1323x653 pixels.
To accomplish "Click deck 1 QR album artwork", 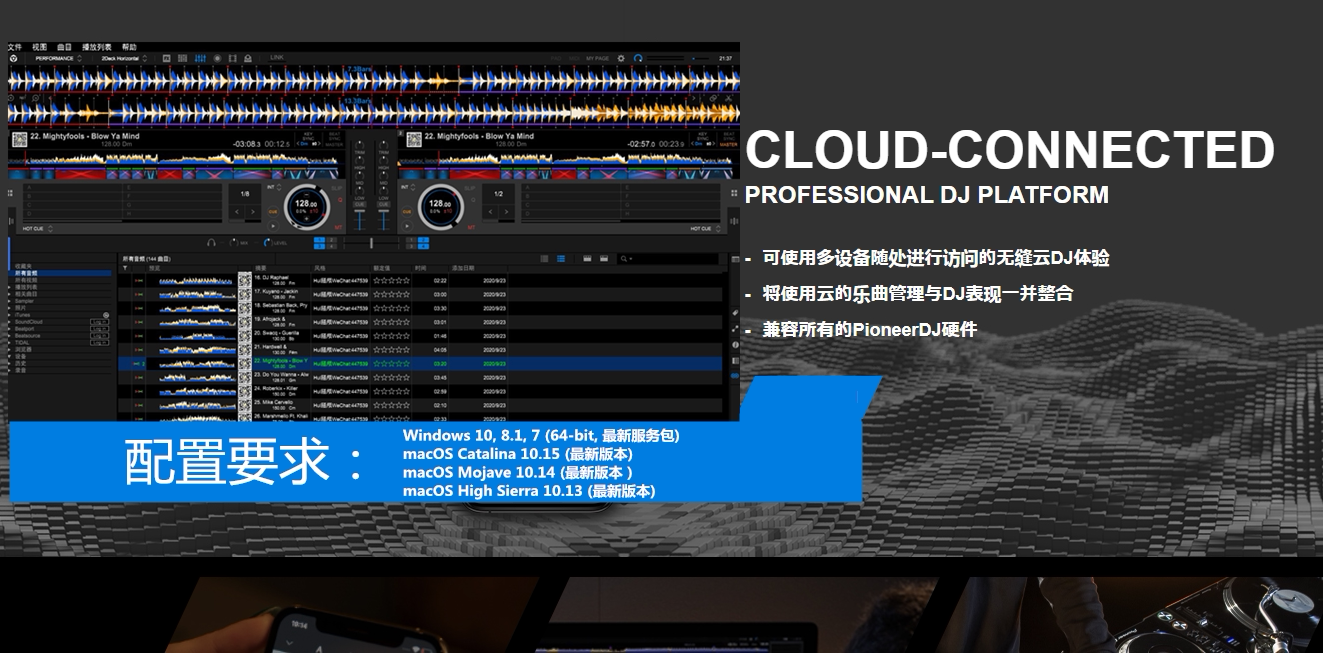I will tap(20, 140).
